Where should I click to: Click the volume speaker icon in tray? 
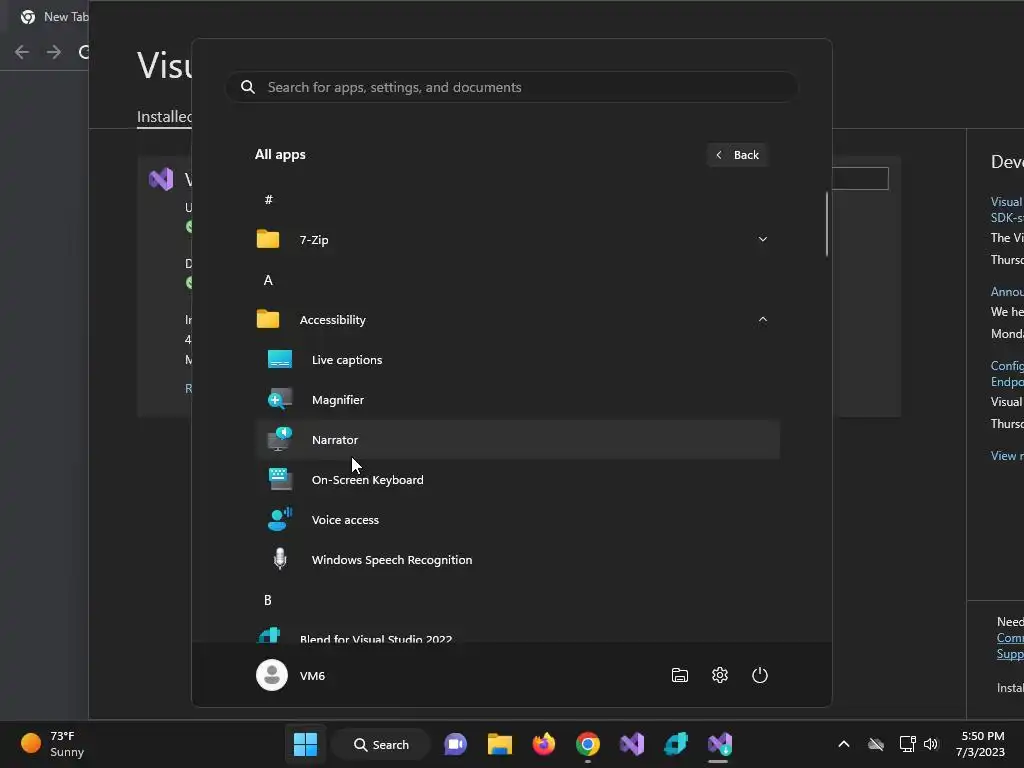931,744
